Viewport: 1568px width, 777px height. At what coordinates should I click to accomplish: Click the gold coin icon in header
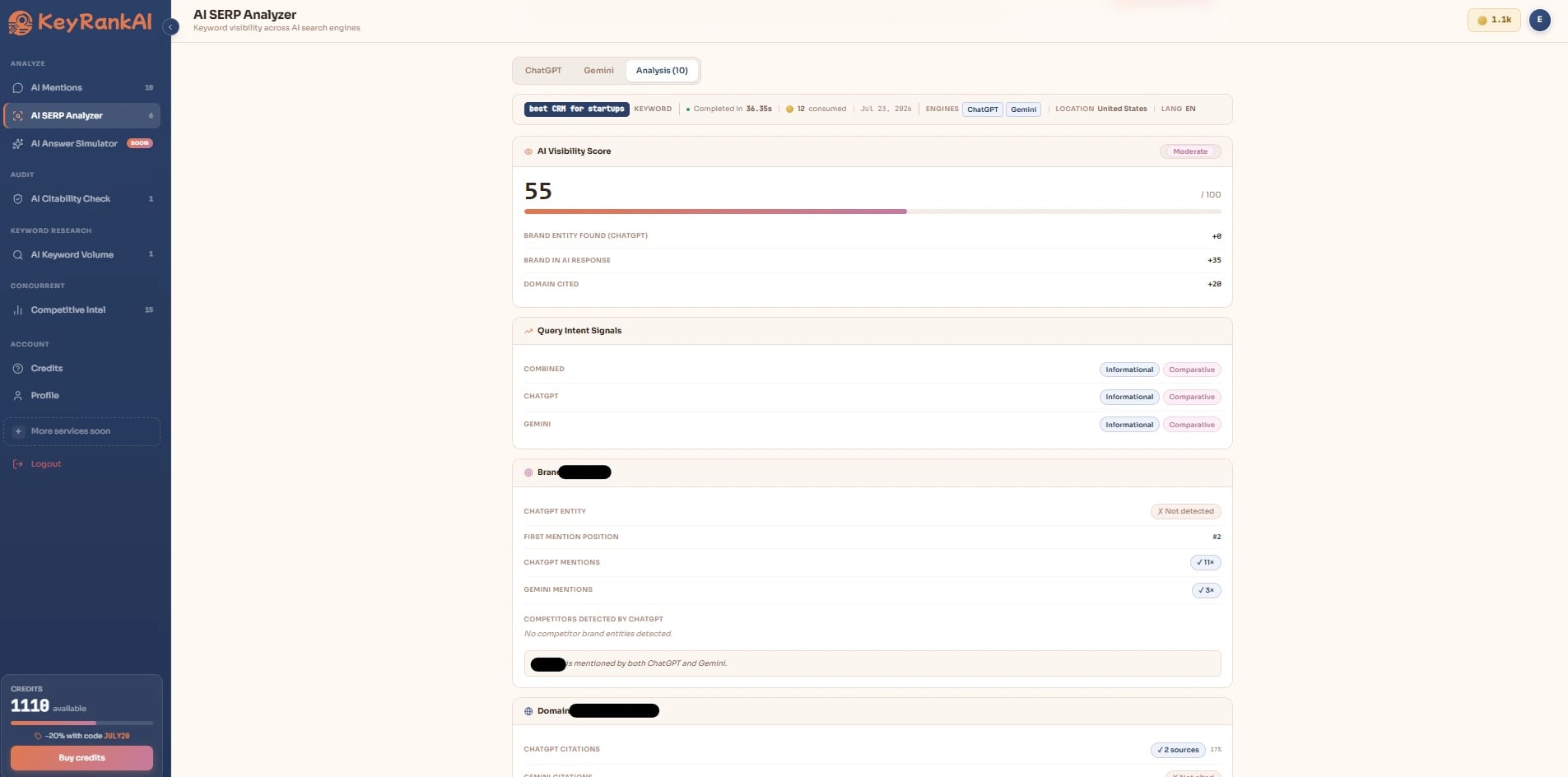pos(1482,20)
